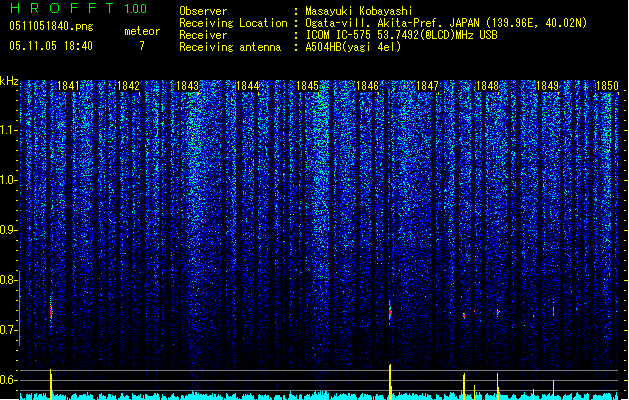
Task: Click the 0.8 kHz frequency label
Action: pyautogui.click(x=9, y=280)
